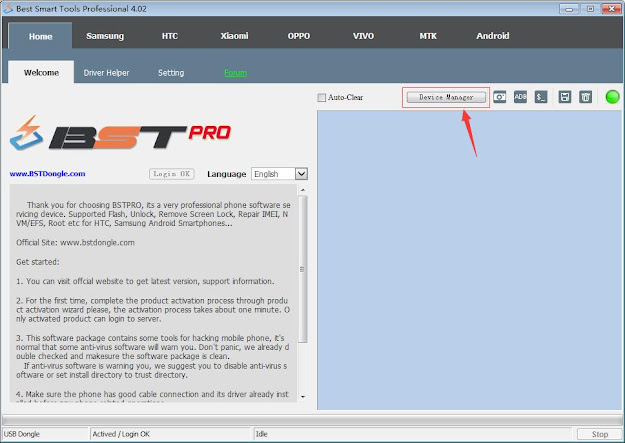
Task: Open the Driver Helper sub-tab
Action: 106,73
